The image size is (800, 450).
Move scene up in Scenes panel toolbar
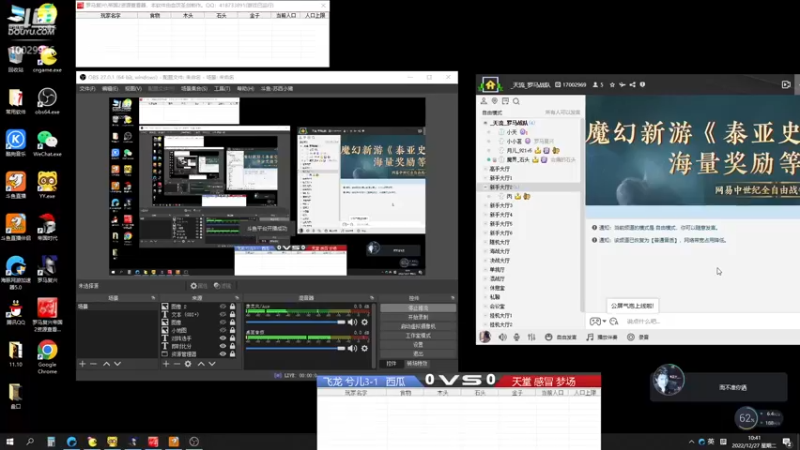pyautogui.click(x=106, y=364)
